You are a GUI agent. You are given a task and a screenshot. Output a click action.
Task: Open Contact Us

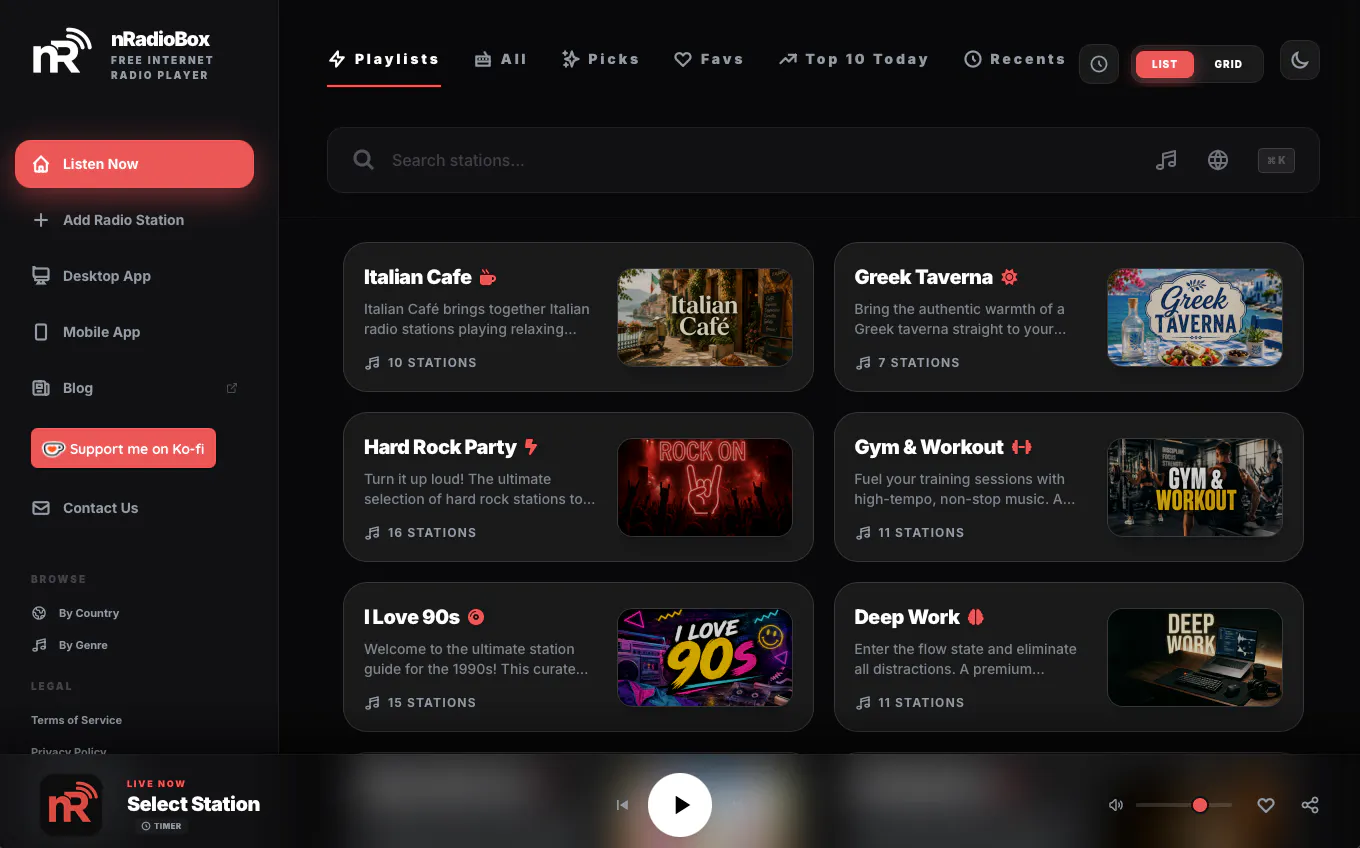pos(134,508)
